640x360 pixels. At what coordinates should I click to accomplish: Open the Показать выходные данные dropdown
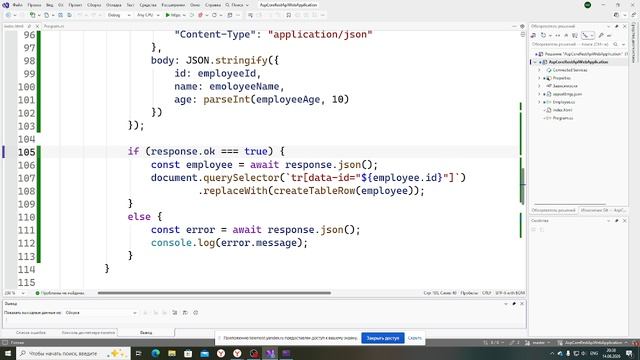(101, 313)
